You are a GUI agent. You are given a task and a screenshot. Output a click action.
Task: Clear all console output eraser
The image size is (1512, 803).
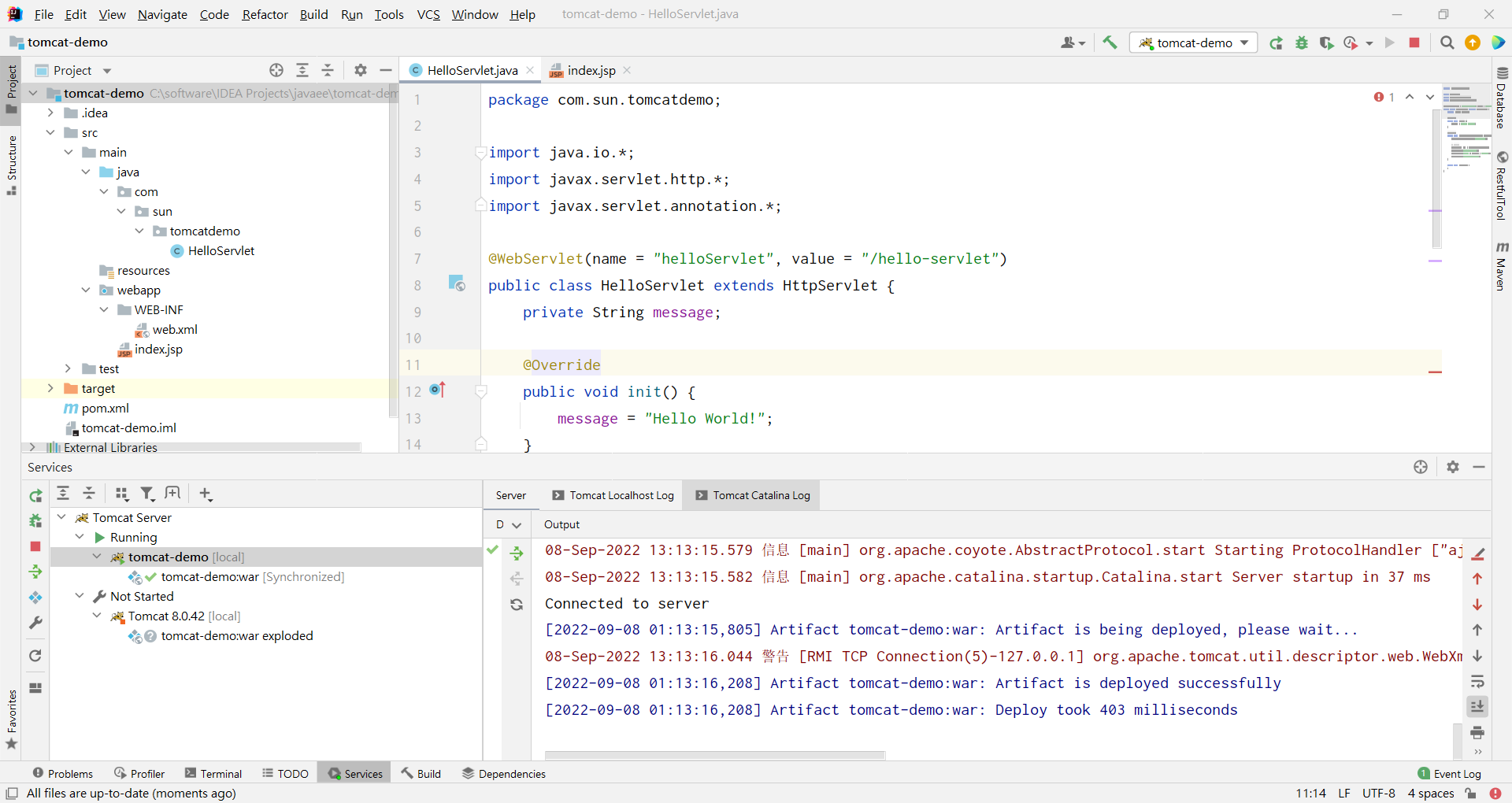tap(1478, 554)
